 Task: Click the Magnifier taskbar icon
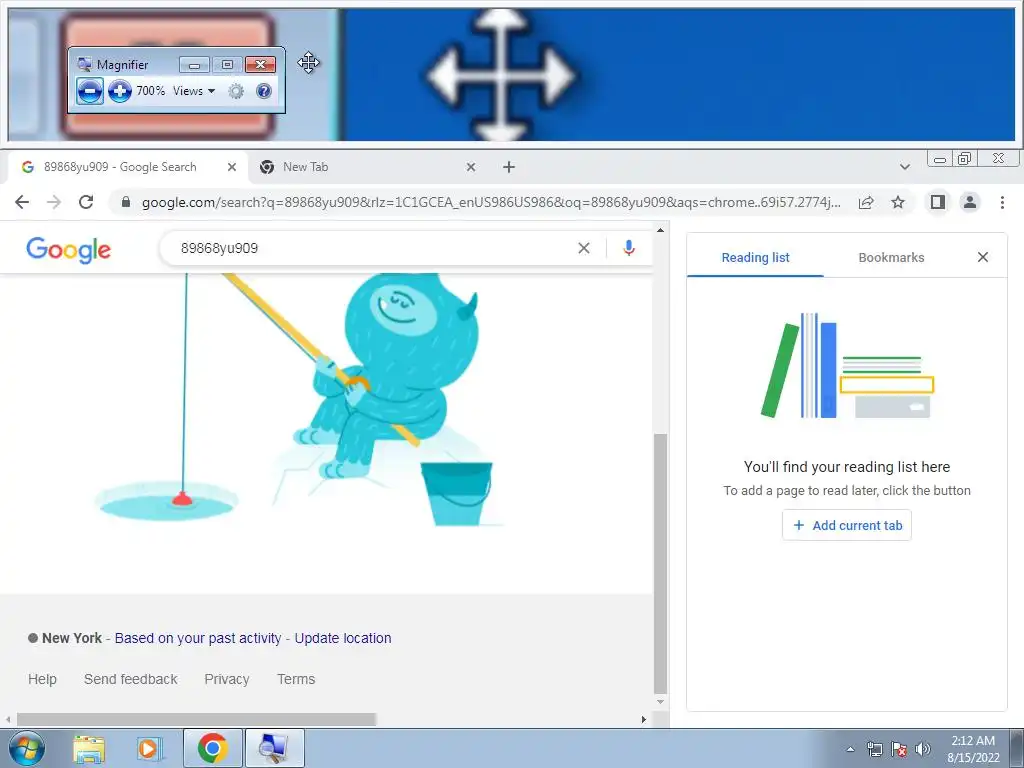pyautogui.click(x=274, y=748)
